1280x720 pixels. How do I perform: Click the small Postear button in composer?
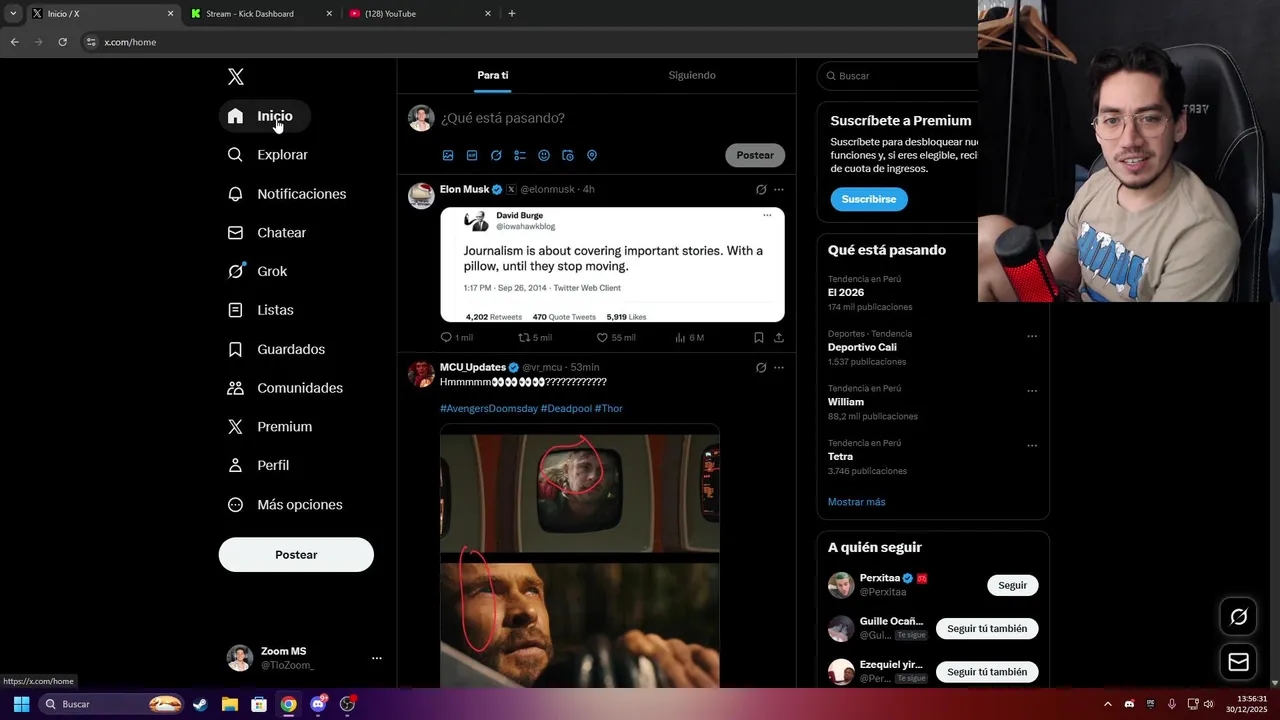click(x=755, y=155)
